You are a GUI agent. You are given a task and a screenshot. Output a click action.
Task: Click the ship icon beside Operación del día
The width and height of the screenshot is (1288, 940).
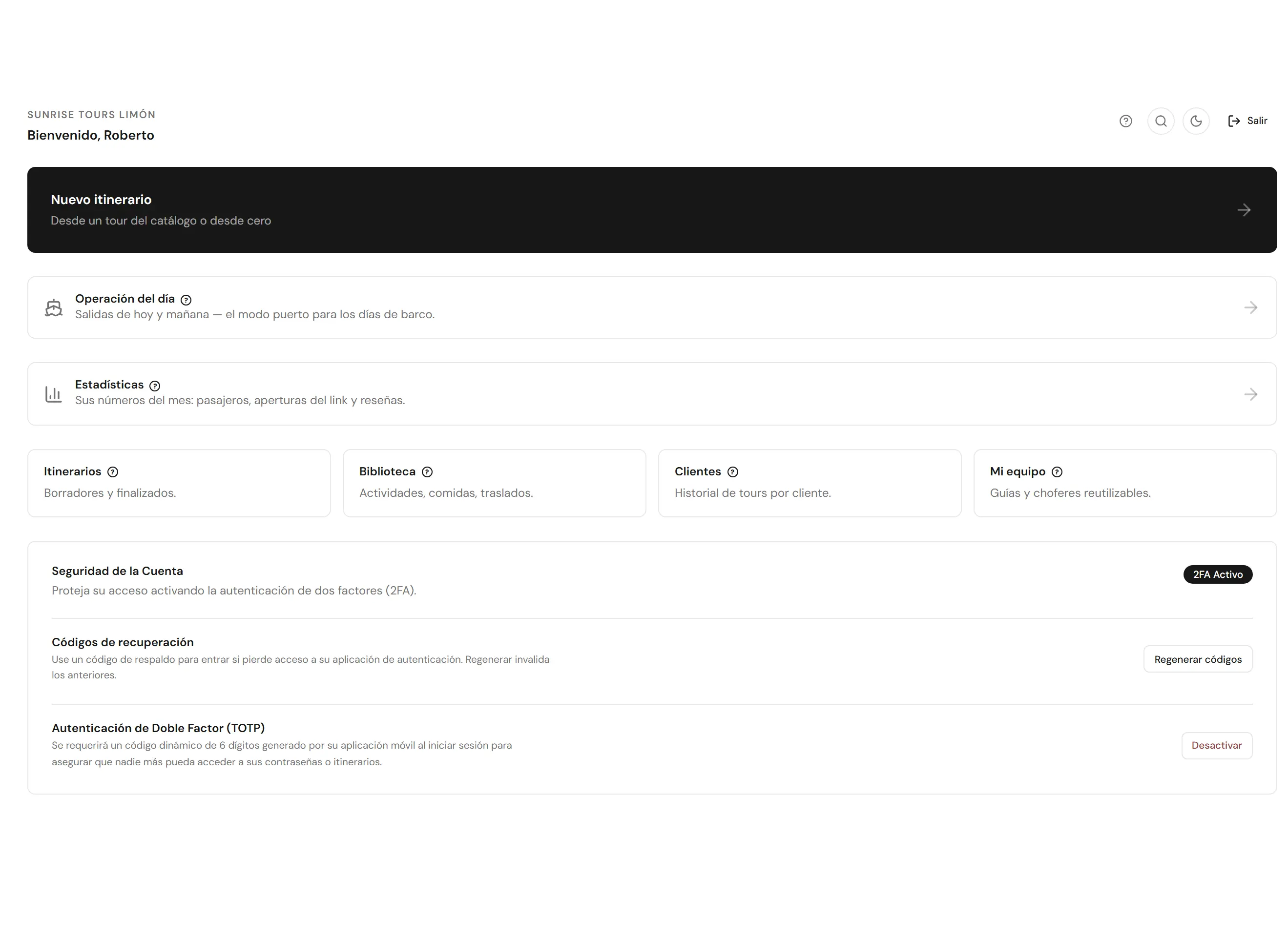point(54,308)
